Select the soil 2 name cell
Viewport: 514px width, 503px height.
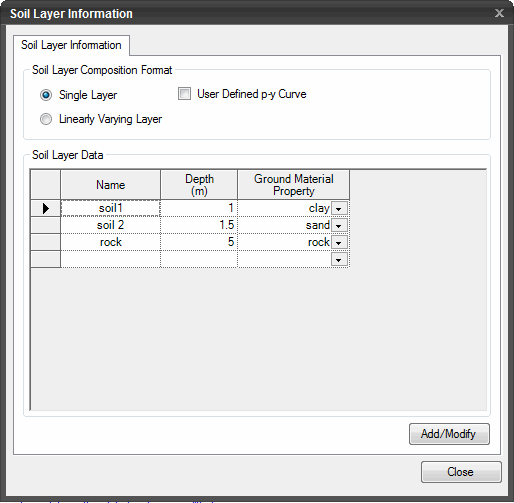[x=111, y=225]
